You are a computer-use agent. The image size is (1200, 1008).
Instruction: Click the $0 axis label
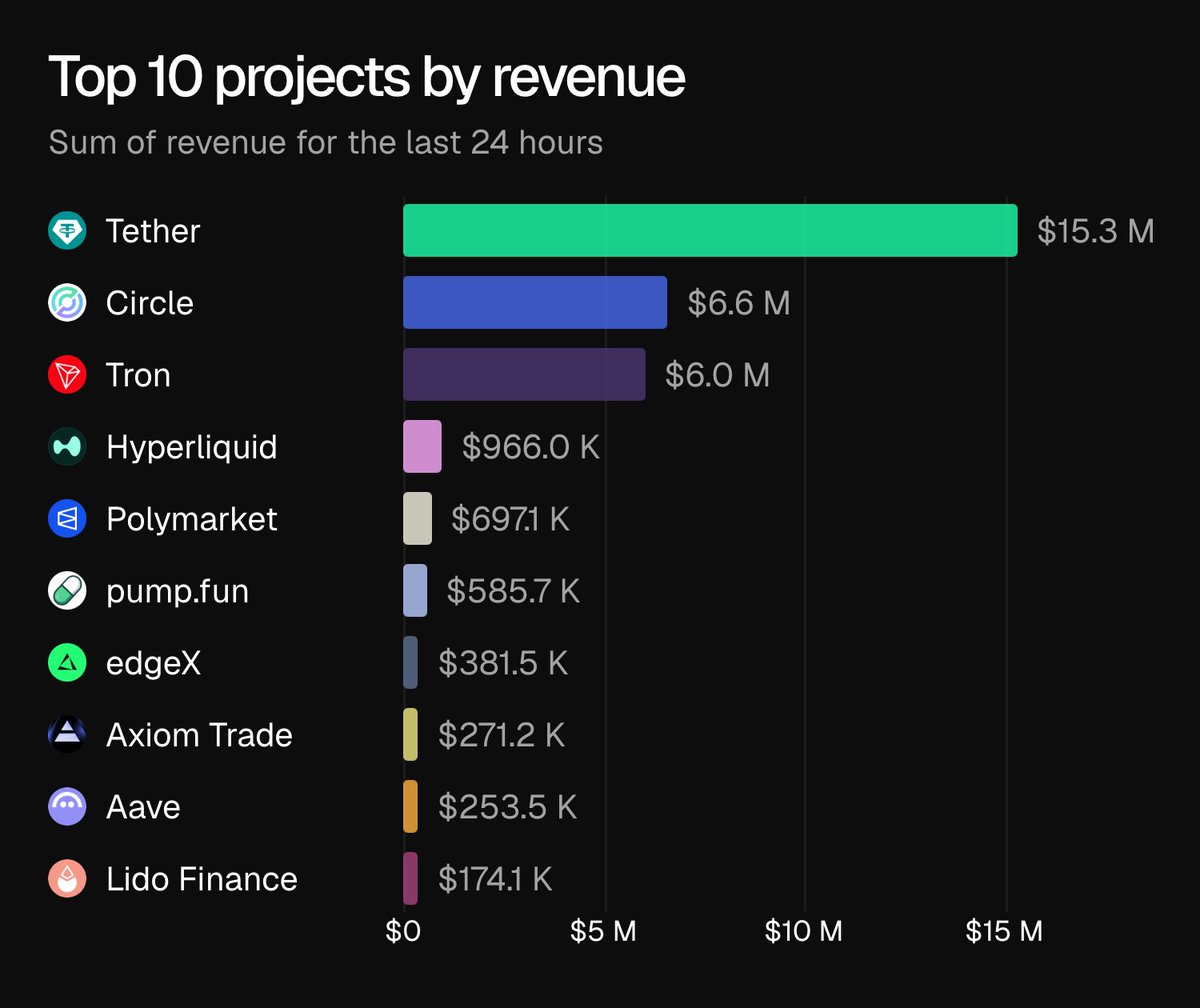403,931
